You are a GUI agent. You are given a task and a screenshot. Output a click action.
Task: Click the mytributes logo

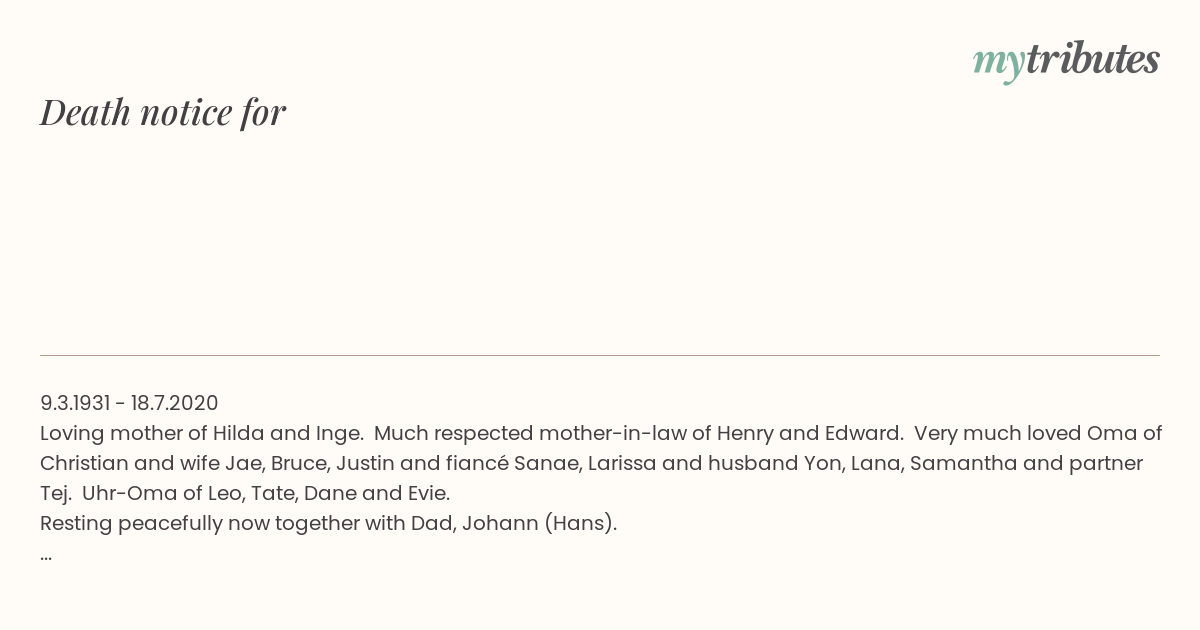coord(1066,60)
